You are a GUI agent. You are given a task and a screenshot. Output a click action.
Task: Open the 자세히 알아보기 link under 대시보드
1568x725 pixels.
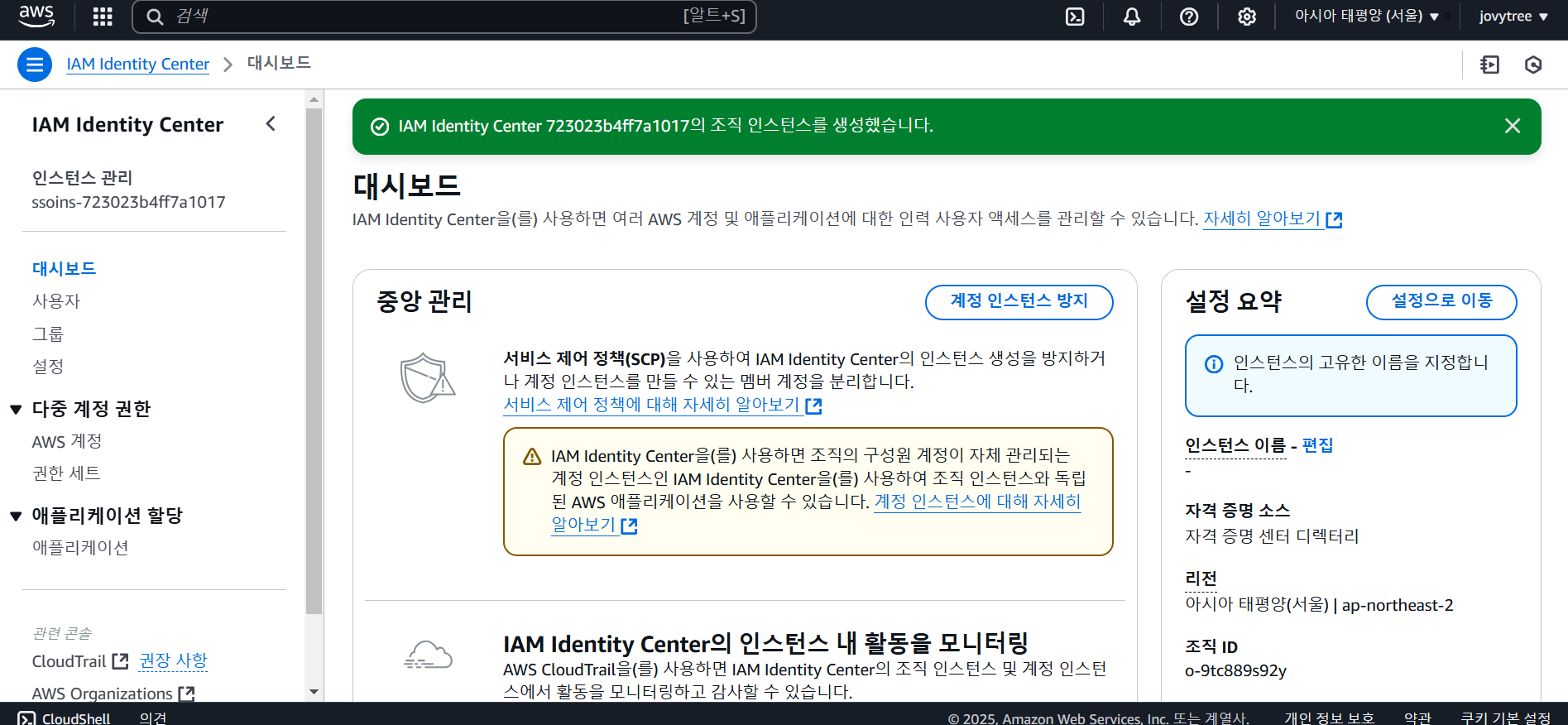(1272, 218)
